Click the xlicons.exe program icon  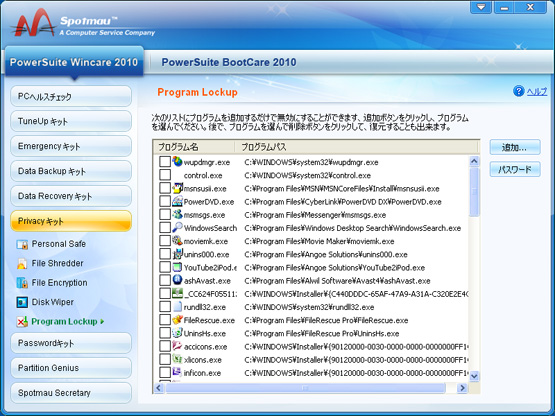tap(177, 359)
